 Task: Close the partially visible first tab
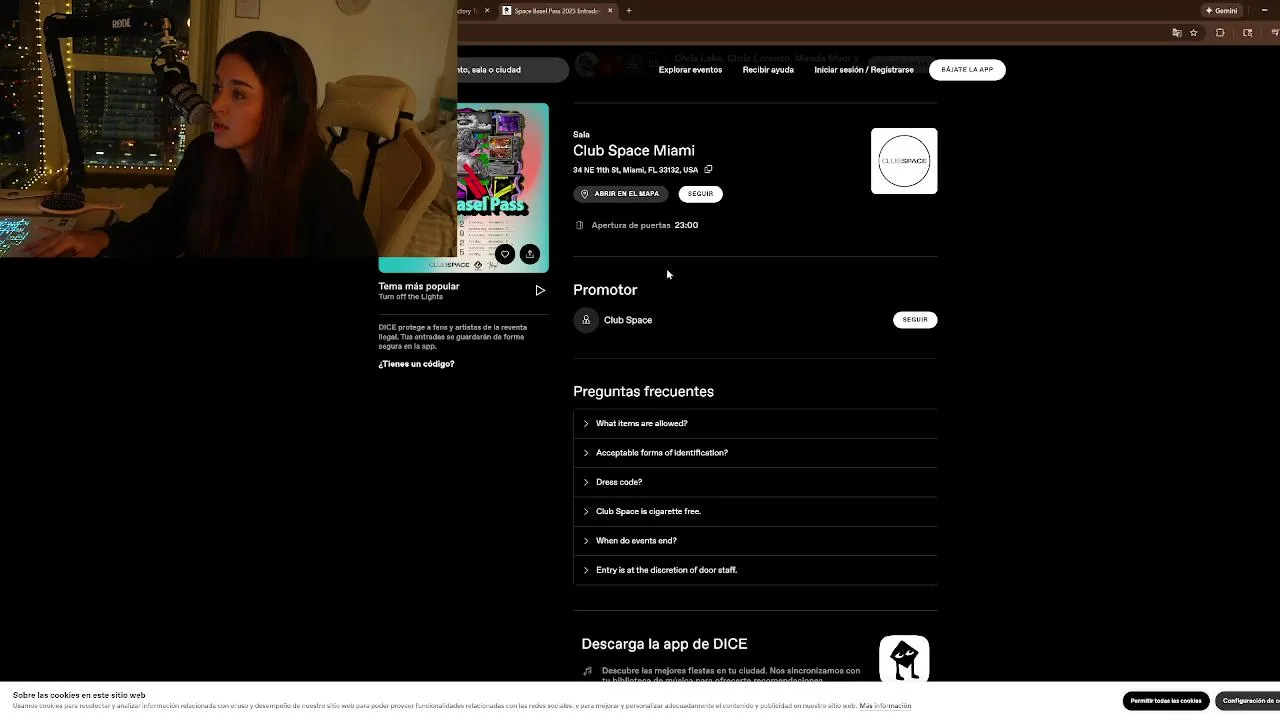pyautogui.click(x=487, y=11)
